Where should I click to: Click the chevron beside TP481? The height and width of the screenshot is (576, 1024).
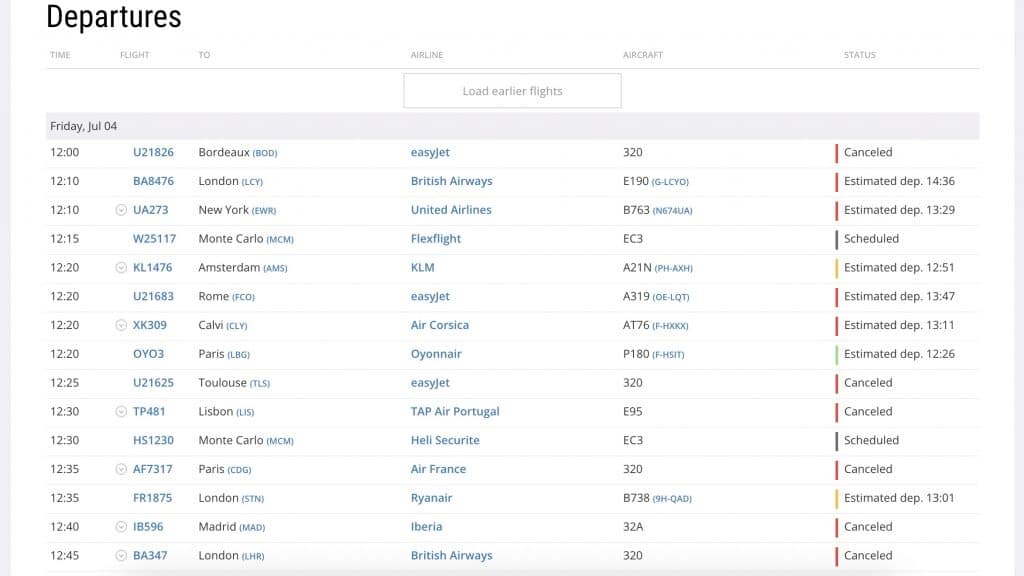click(121, 412)
